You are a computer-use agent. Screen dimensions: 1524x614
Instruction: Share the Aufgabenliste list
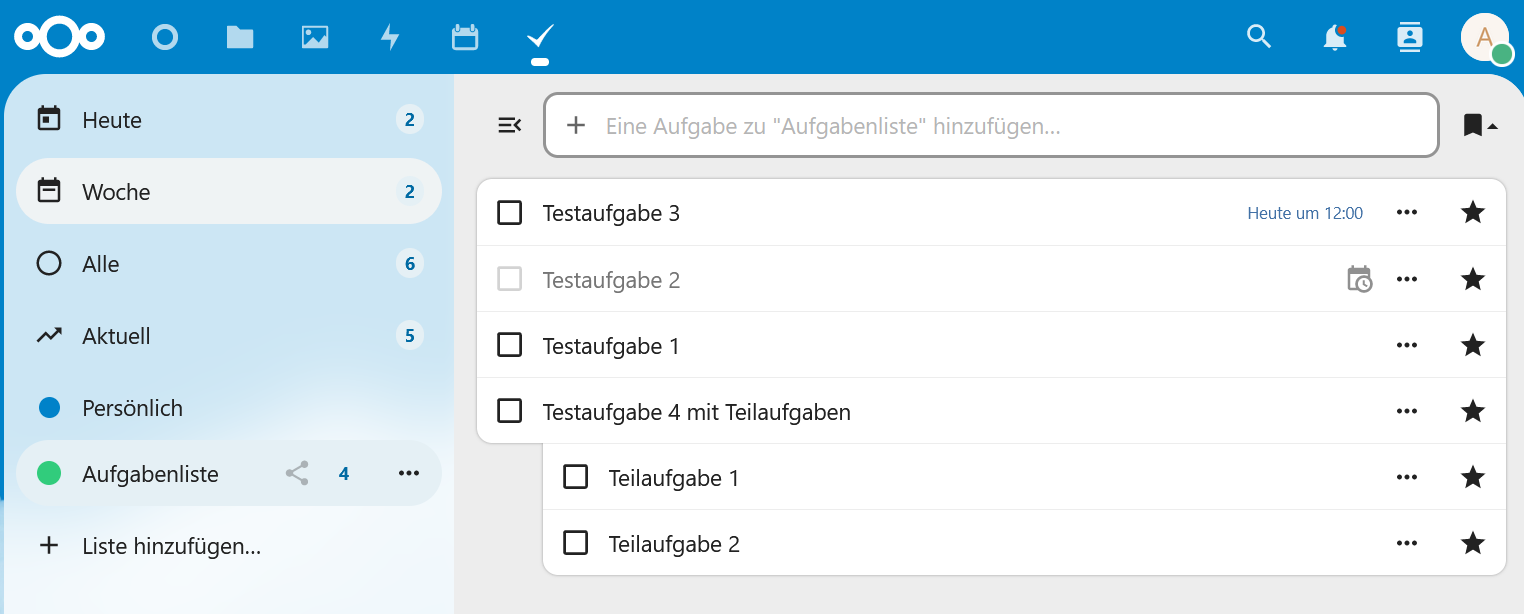(296, 473)
